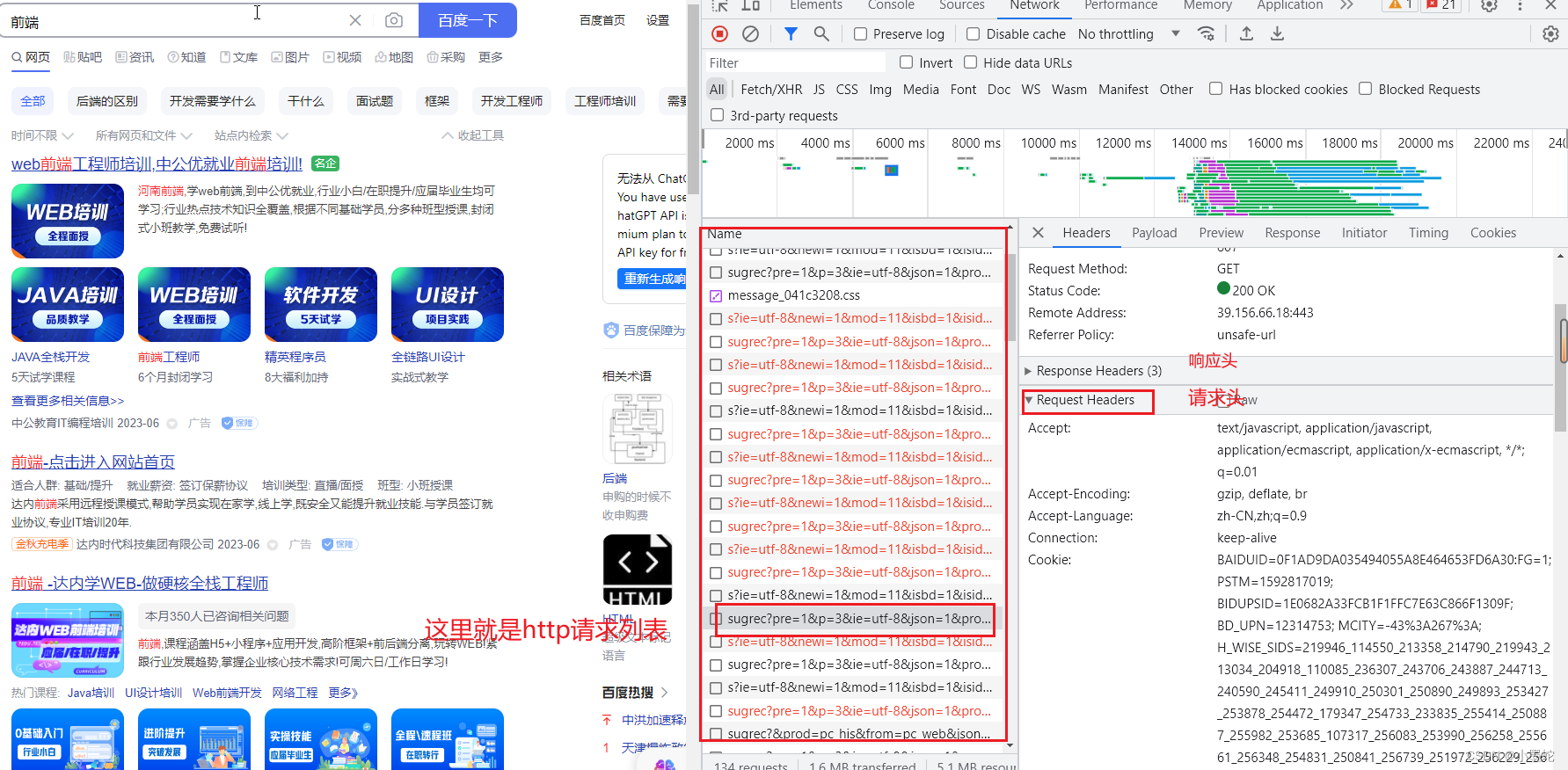Click the errors count badge showing 21
The width and height of the screenshot is (1568, 770).
(x=1441, y=5)
